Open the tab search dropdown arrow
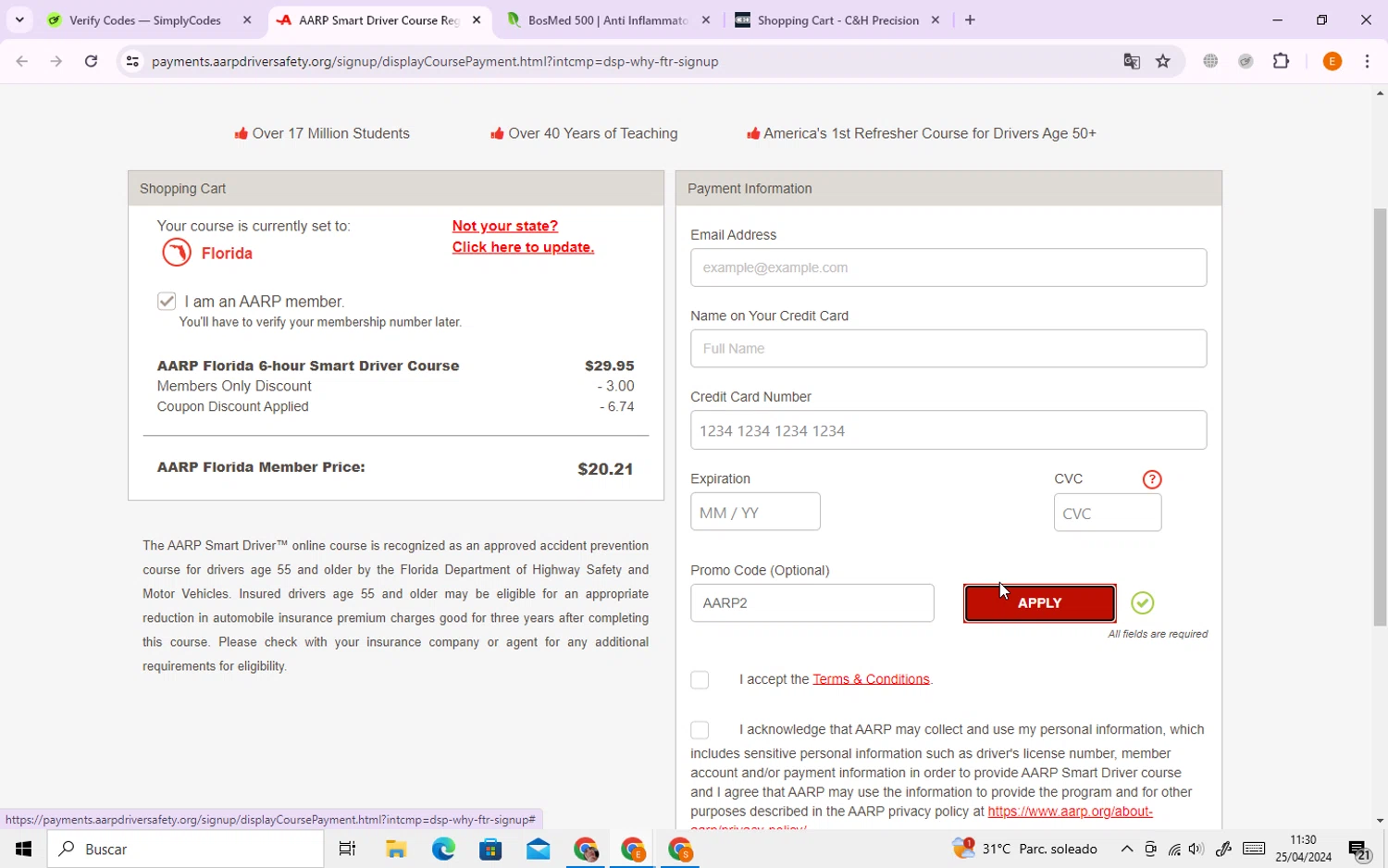 (x=19, y=20)
